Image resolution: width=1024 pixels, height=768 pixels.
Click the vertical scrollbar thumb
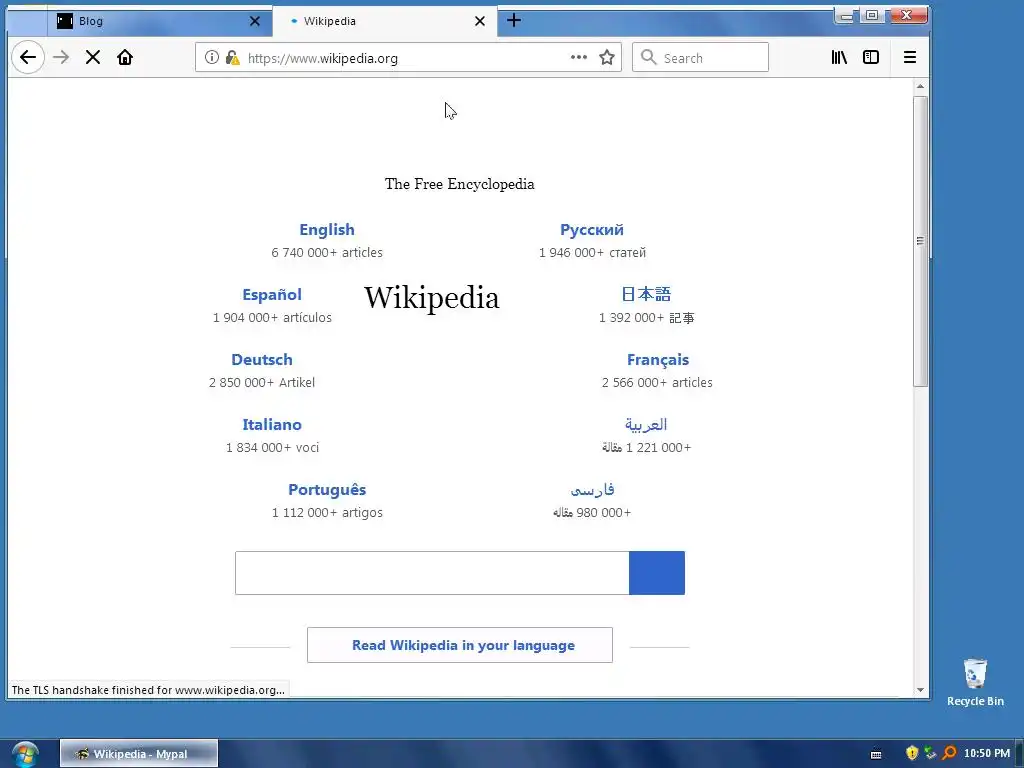tap(920, 241)
